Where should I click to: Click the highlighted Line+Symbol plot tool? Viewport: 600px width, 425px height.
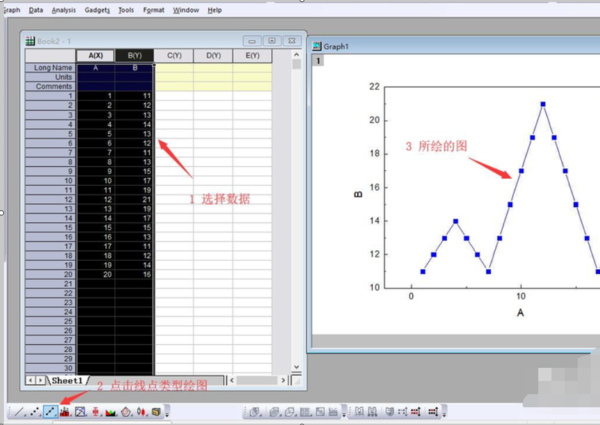click(50, 412)
